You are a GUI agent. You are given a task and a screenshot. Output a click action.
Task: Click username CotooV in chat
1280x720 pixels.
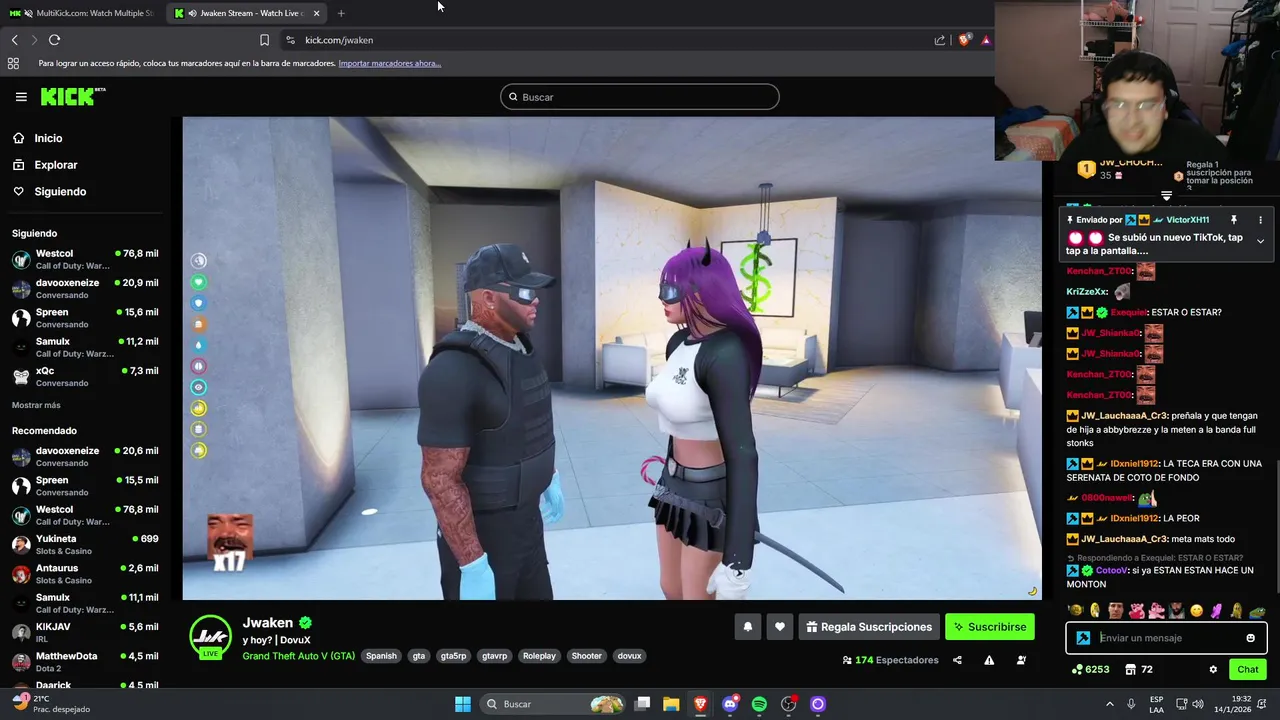coord(1111,570)
